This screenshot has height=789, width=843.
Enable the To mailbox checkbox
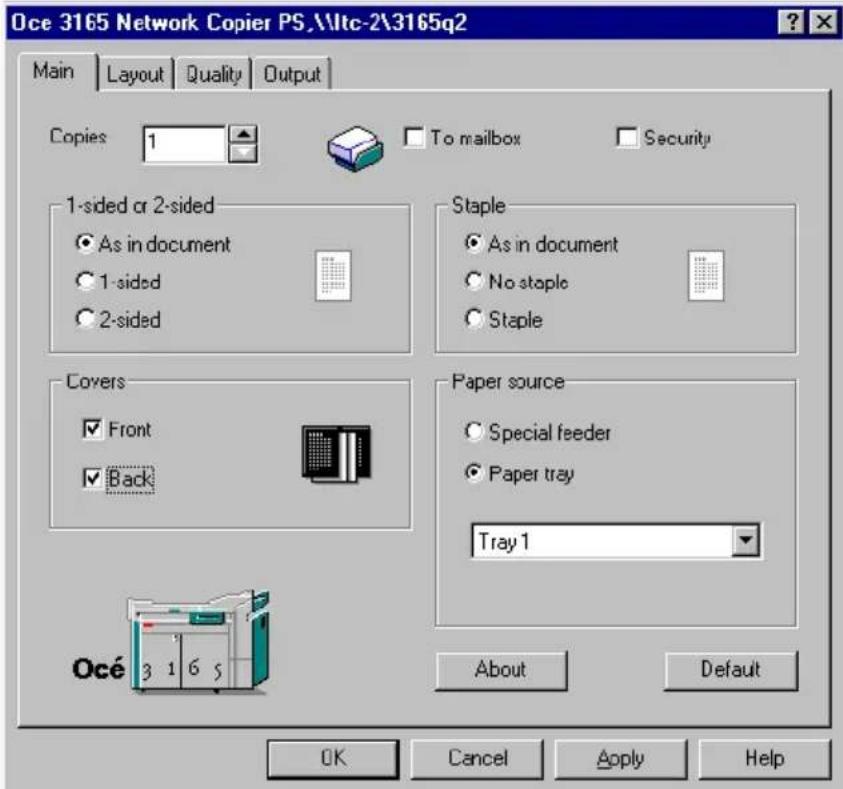click(414, 137)
